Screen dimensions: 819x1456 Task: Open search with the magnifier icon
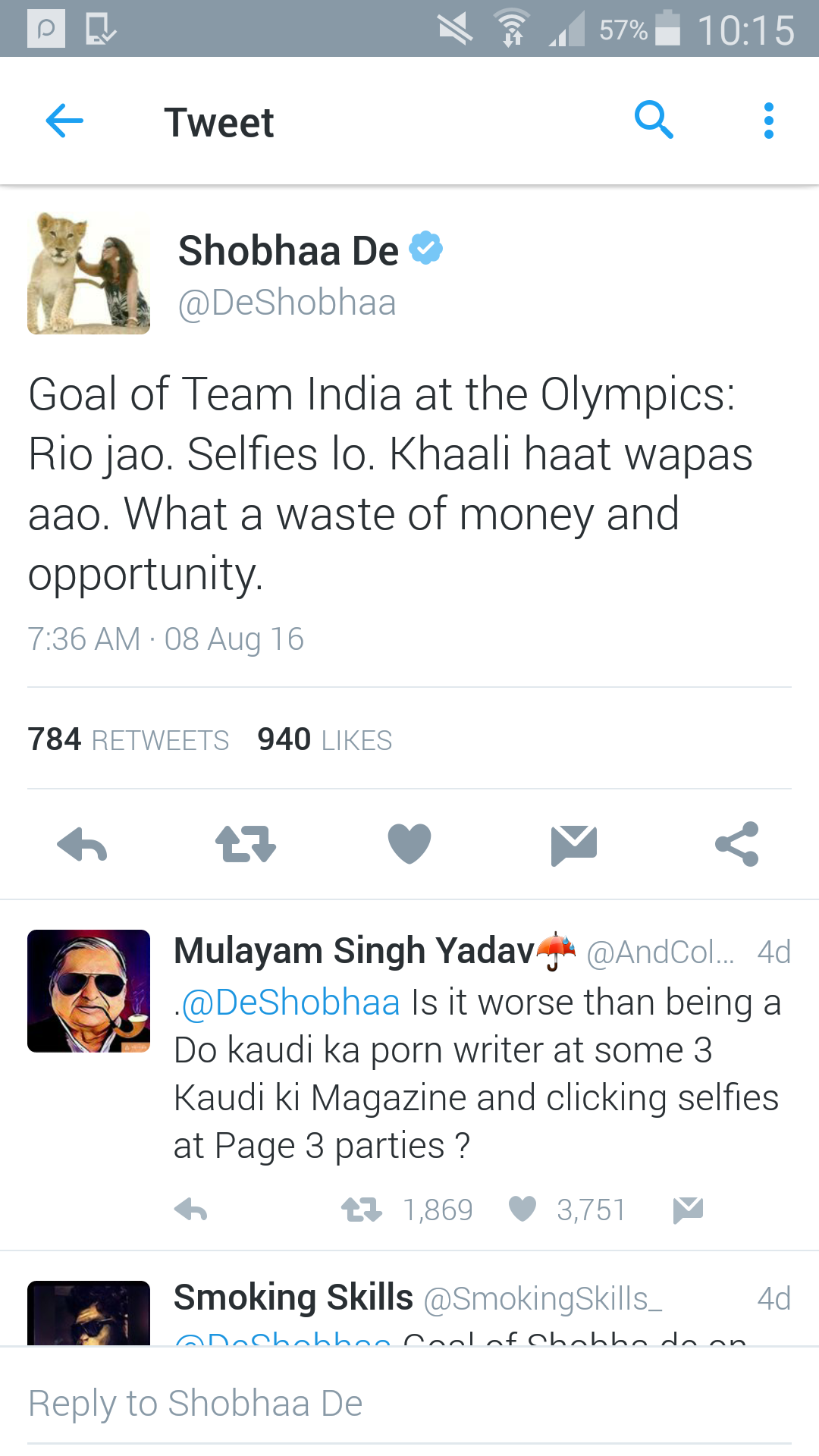pyautogui.click(x=654, y=120)
